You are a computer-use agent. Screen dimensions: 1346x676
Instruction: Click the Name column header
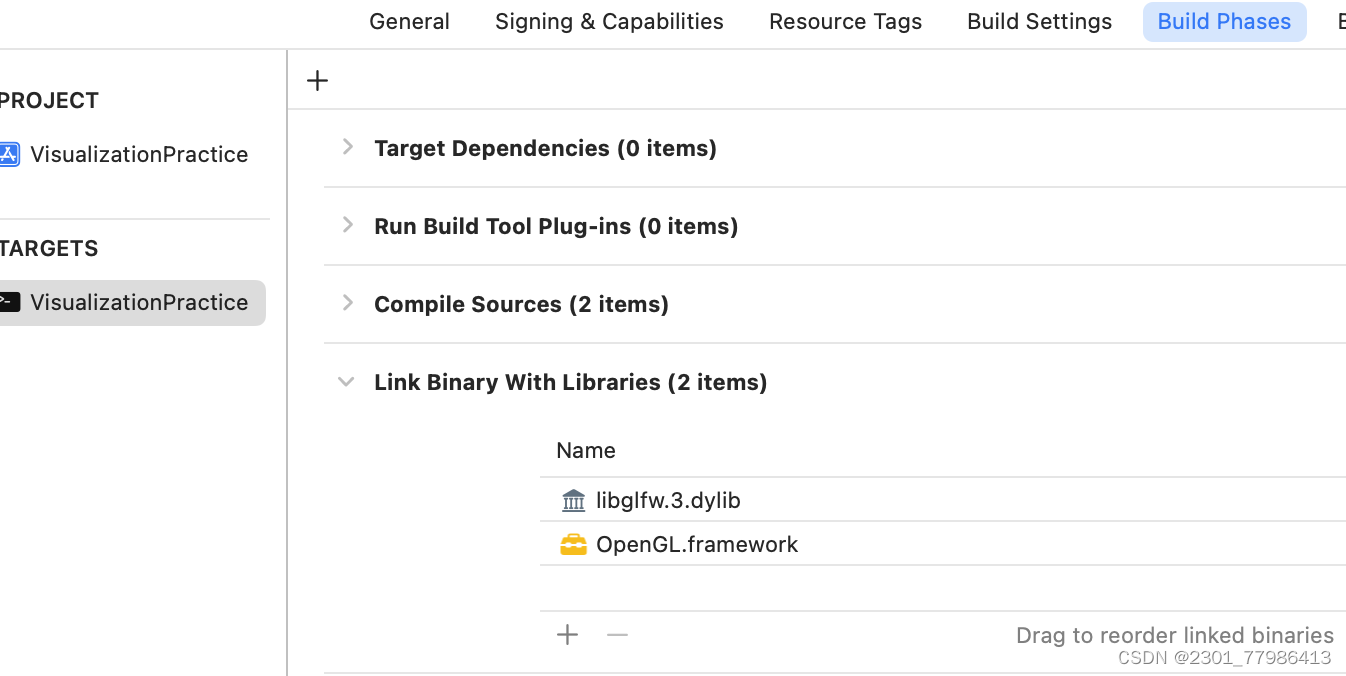pos(586,450)
